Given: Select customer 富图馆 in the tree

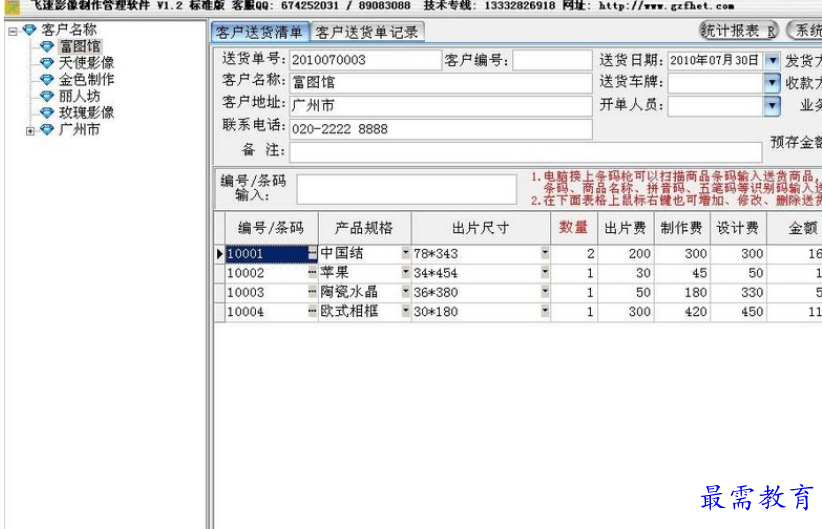Looking at the screenshot, I should (80, 46).
